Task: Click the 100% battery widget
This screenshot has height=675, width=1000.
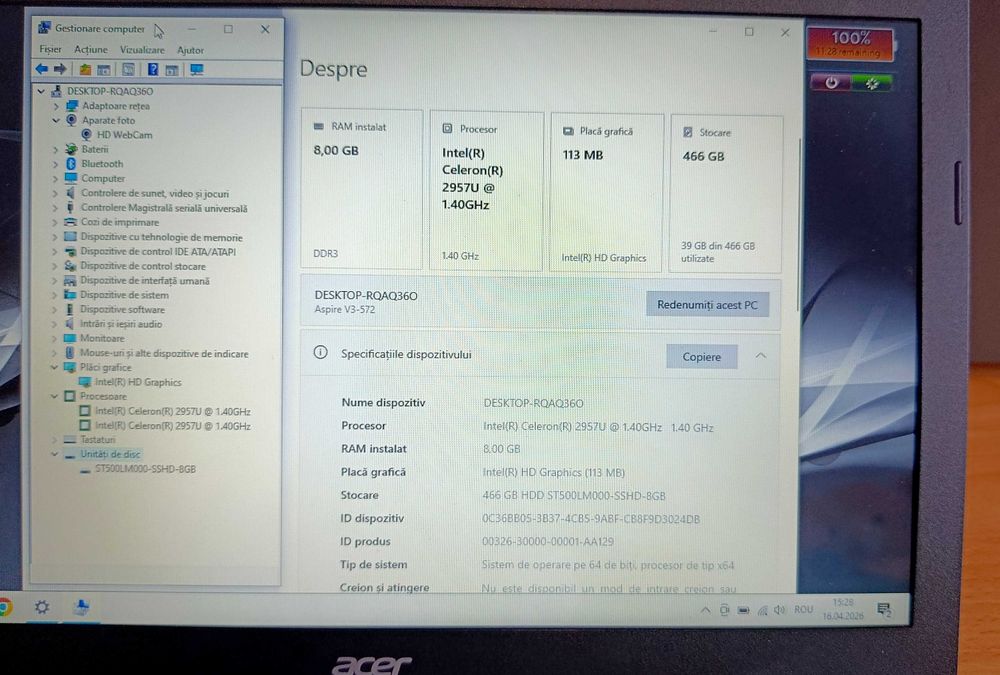Action: [x=850, y=43]
